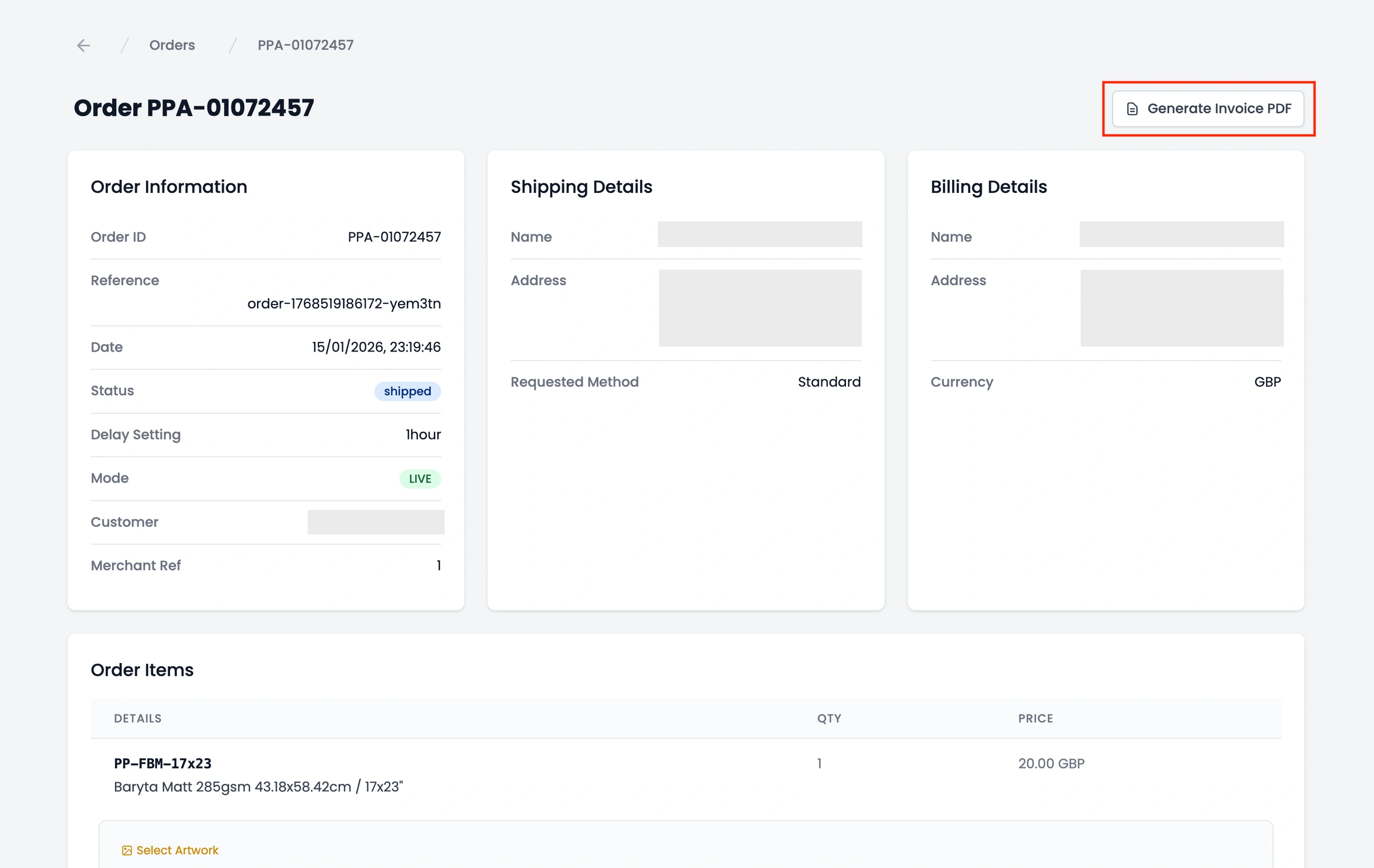The height and width of the screenshot is (868, 1374).
Task: Click the Delay Setting value 1hour
Action: click(423, 435)
